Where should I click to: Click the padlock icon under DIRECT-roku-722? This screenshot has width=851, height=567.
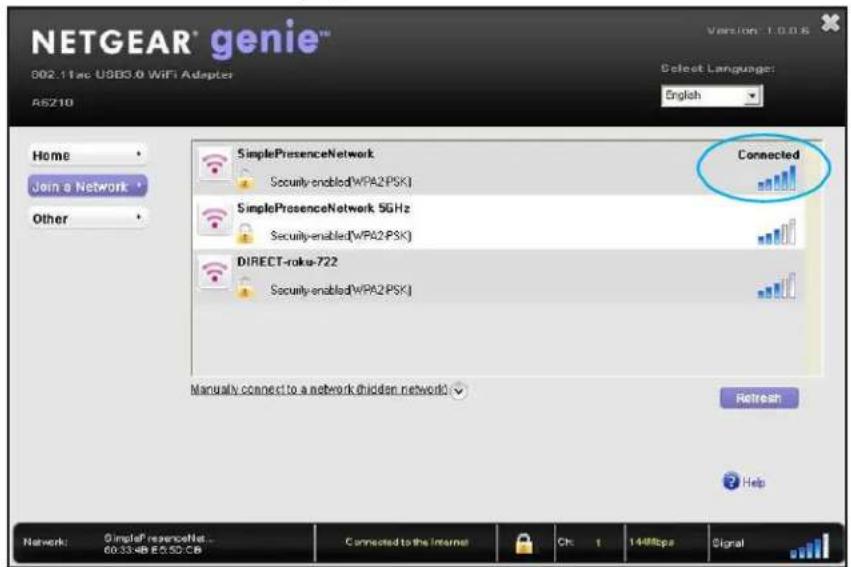click(x=245, y=288)
